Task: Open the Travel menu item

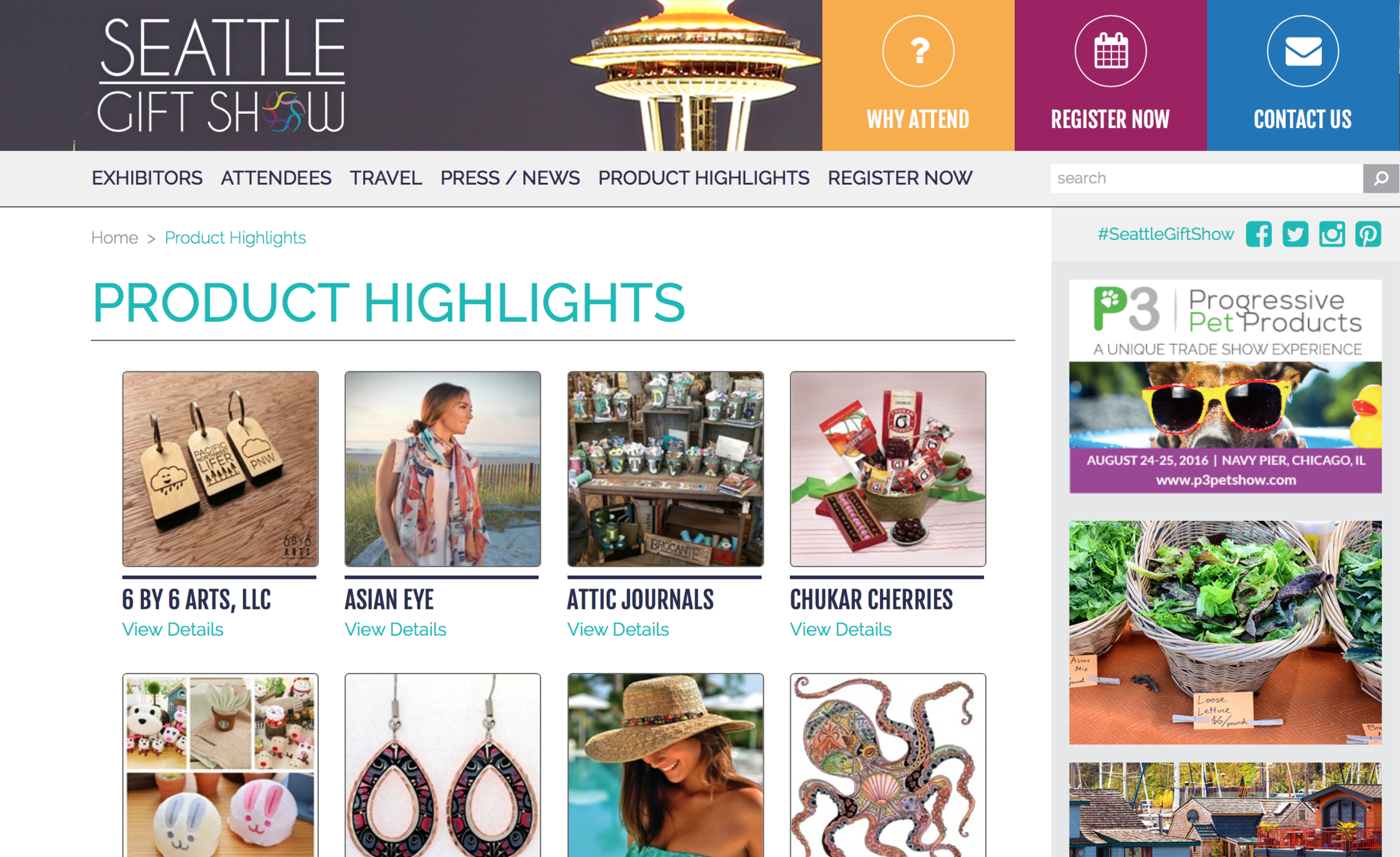Action: point(386,178)
